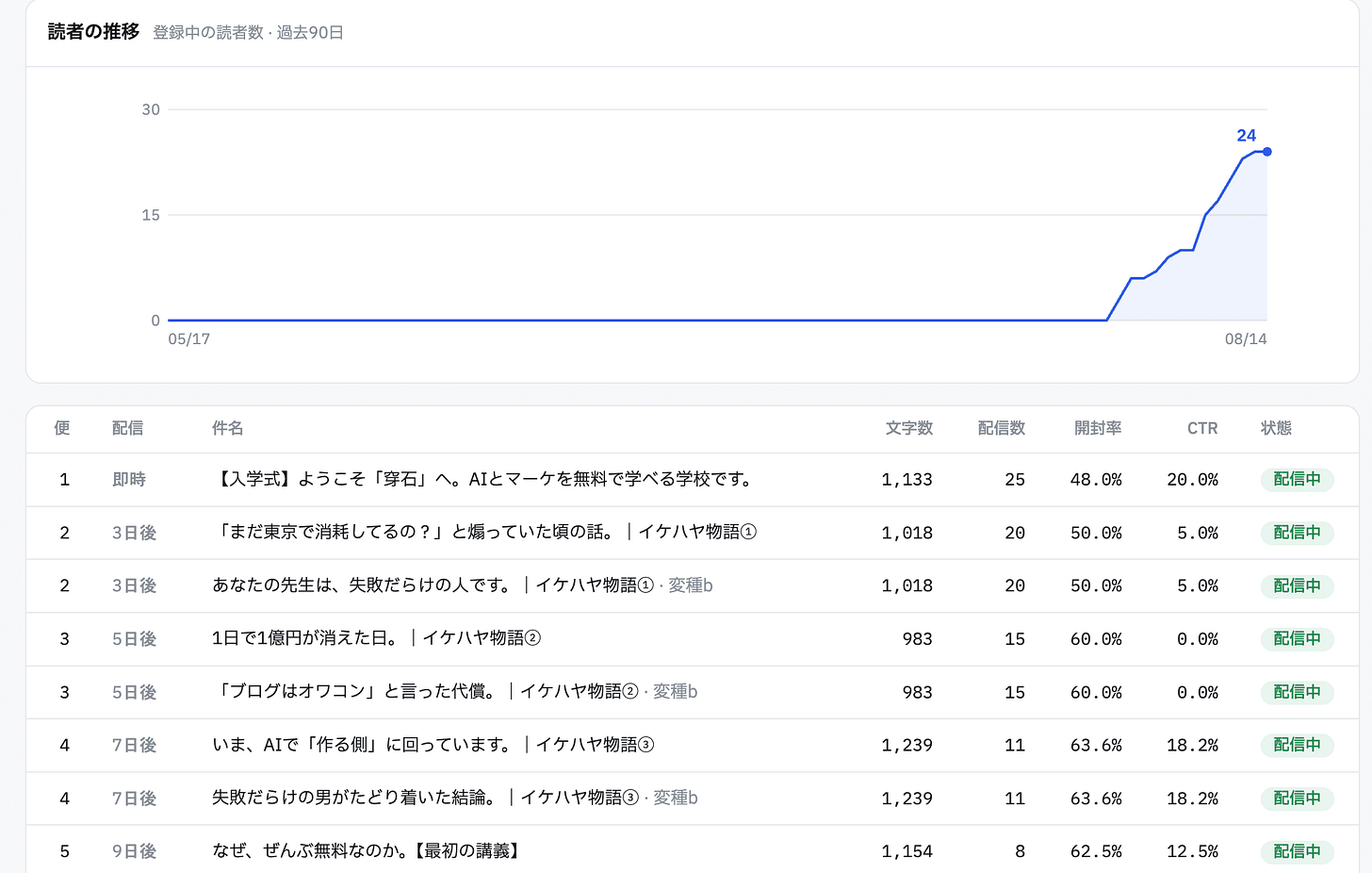Open email いま、AIで「作る側」に回っています
This screenshot has height=873, width=1372.
pos(433,745)
